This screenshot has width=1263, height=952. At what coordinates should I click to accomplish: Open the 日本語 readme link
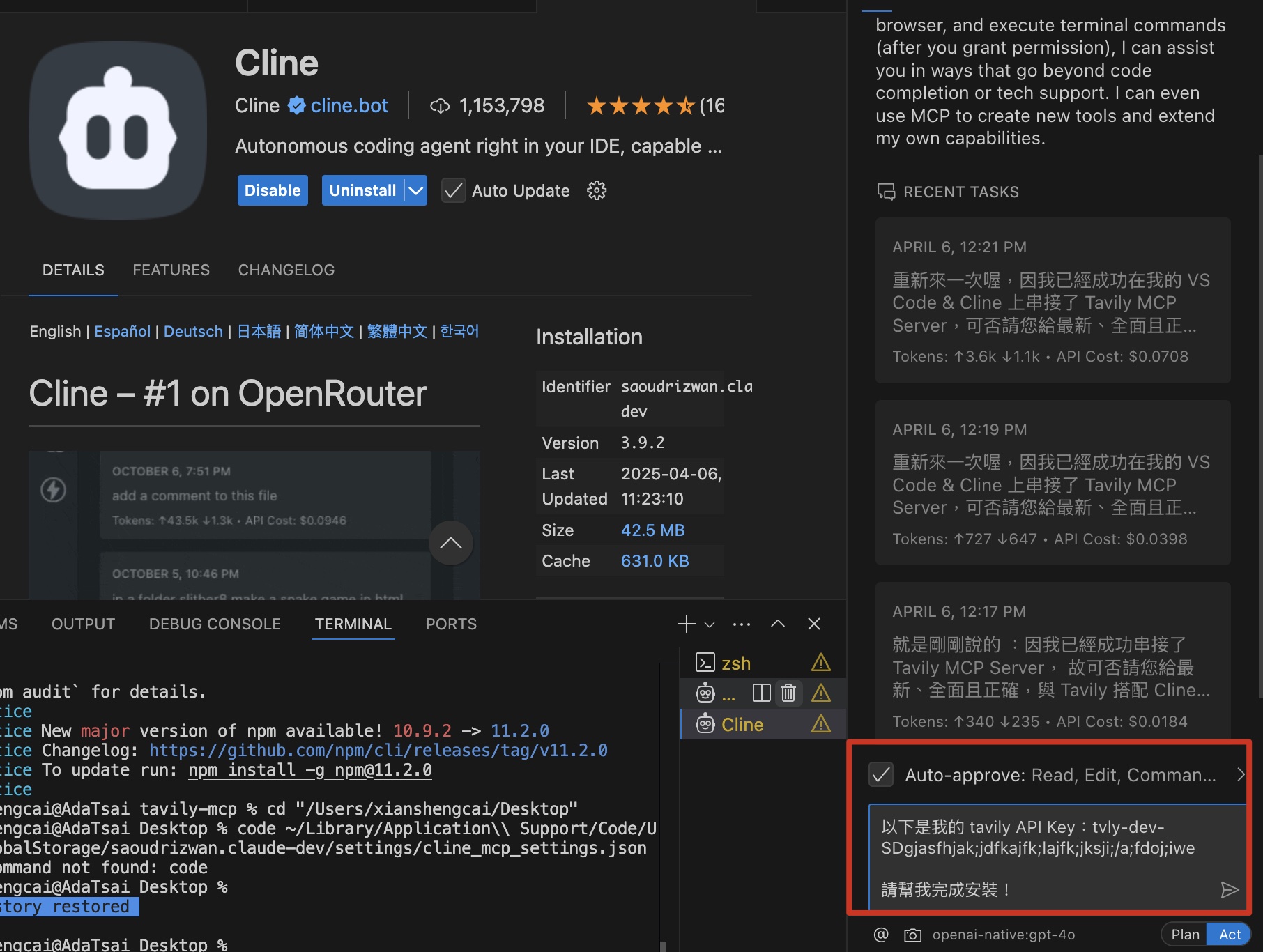pos(259,331)
